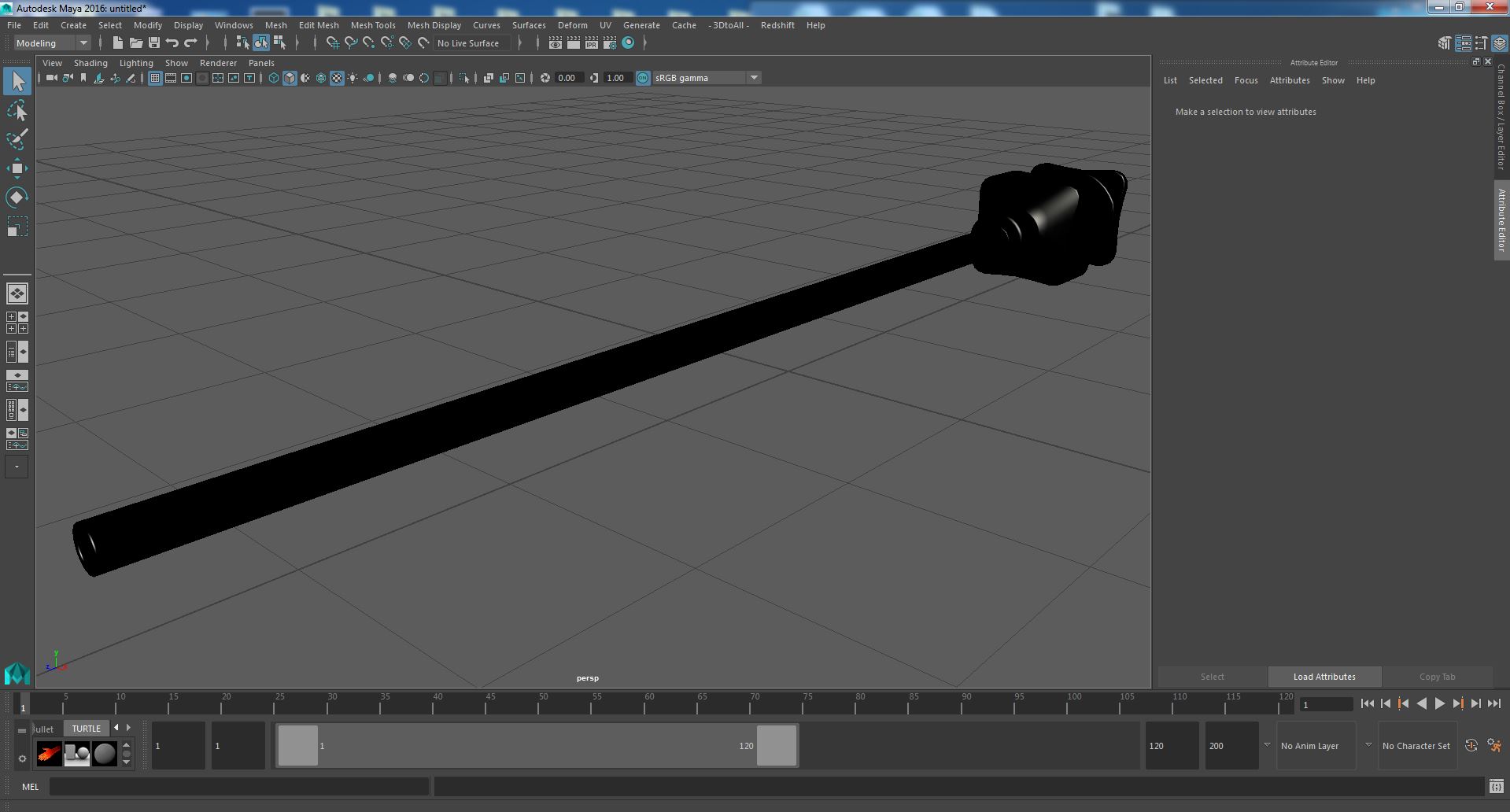Enable wireframe shading
Viewport: 1510px width, 812px height.
pos(274,78)
